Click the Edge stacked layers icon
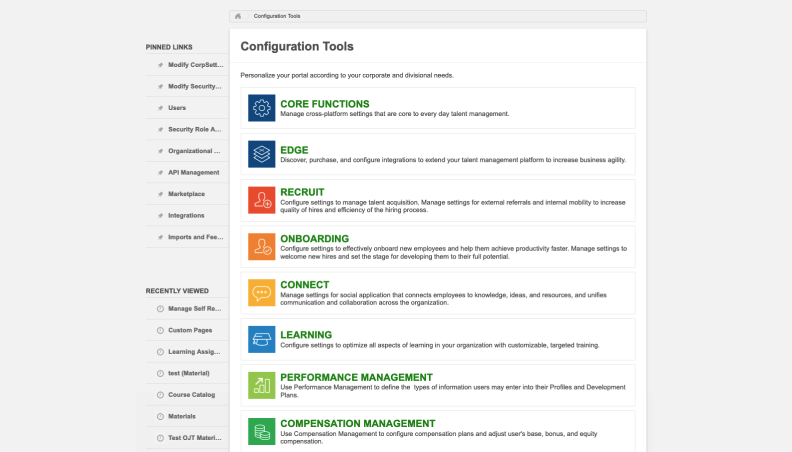 click(261, 154)
